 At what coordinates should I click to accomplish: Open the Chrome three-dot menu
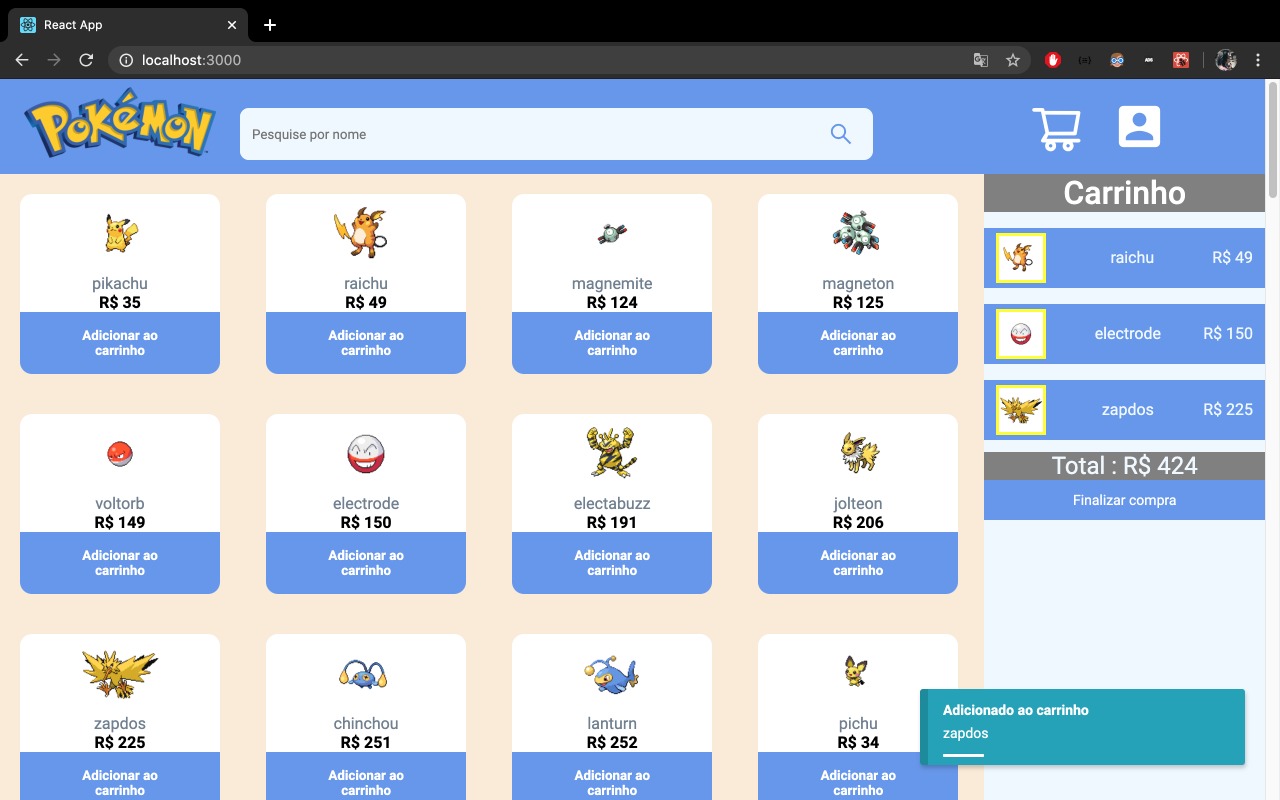pos(1258,60)
